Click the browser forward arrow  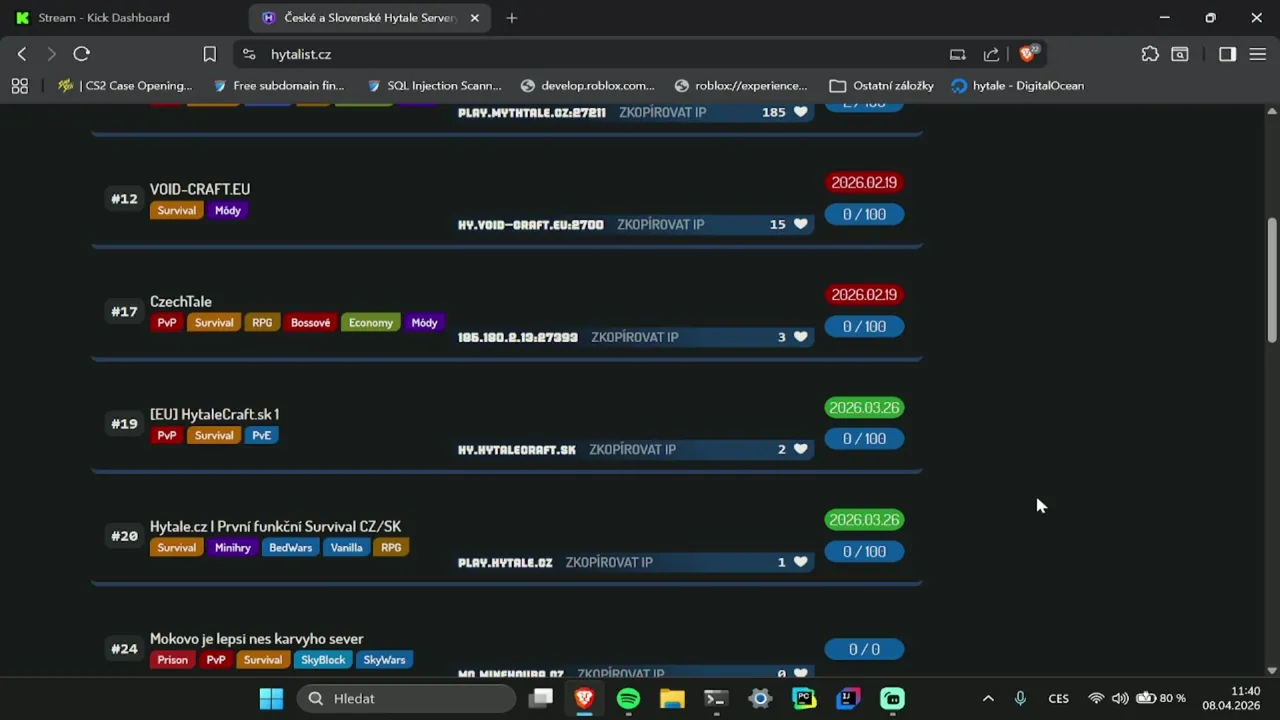[x=51, y=54]
